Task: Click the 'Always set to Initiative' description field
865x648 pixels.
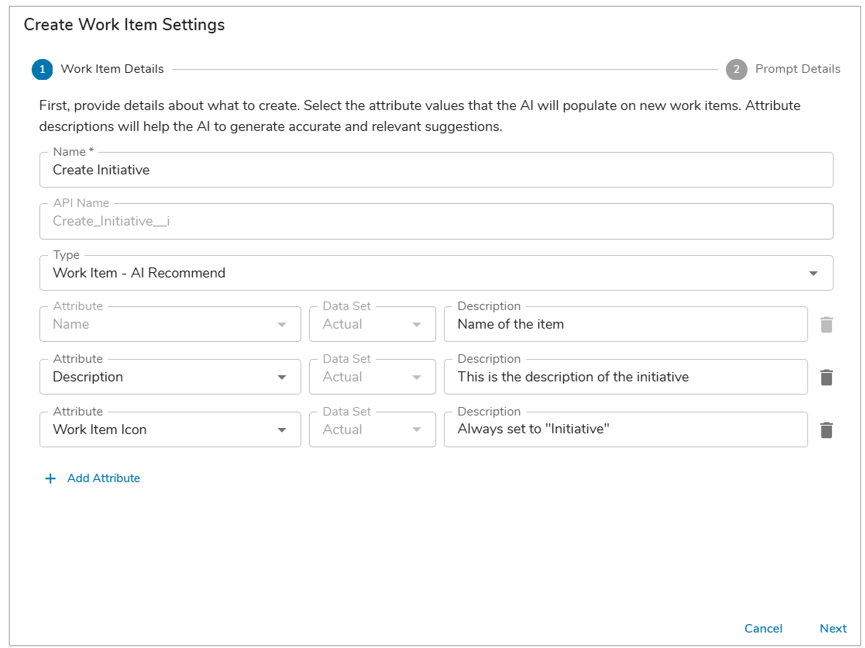Action: point(626,429)
